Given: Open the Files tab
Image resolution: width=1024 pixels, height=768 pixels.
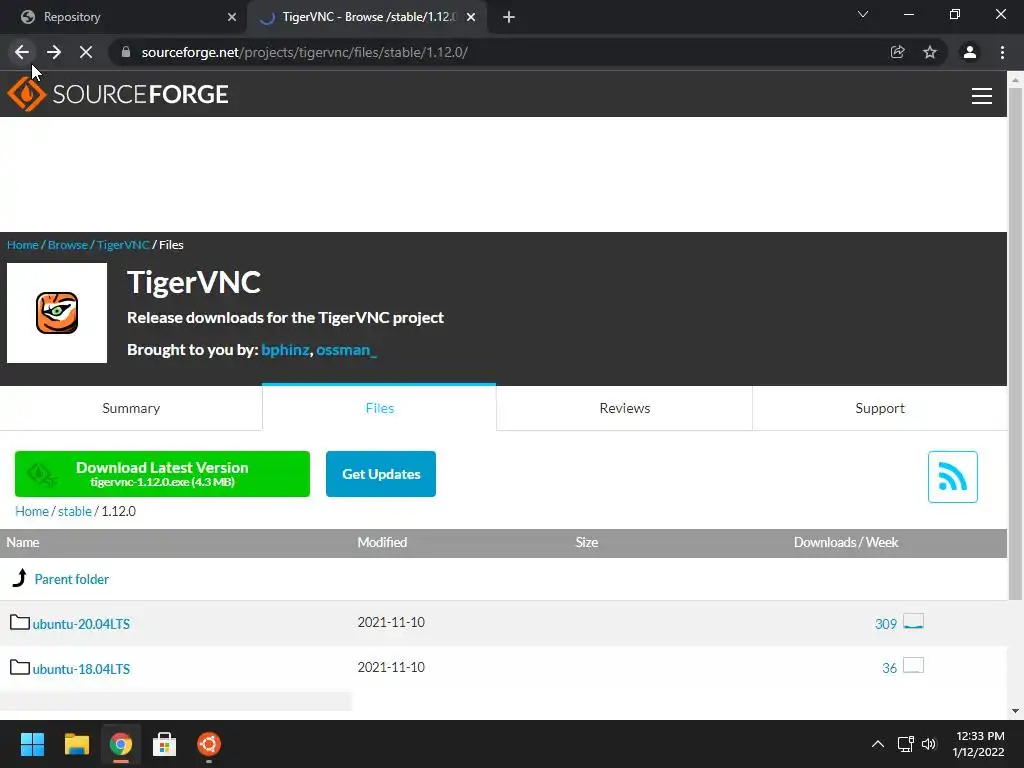Looking at the screenshot, I should (x=379, y=408).
